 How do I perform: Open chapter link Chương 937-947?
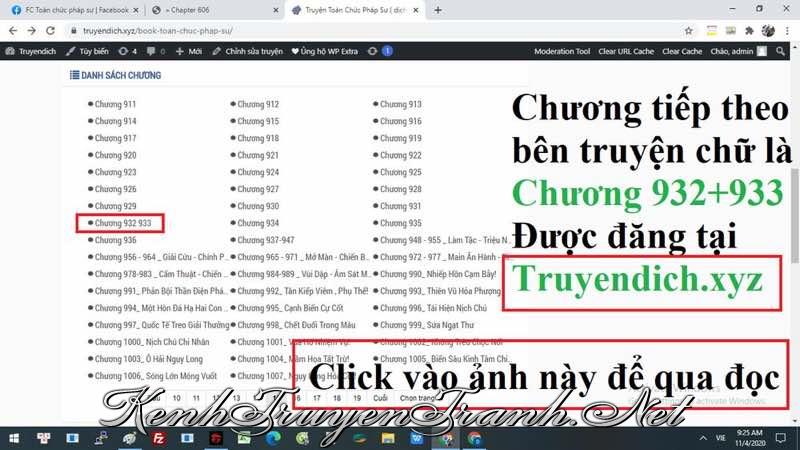[x=266, y=240]
